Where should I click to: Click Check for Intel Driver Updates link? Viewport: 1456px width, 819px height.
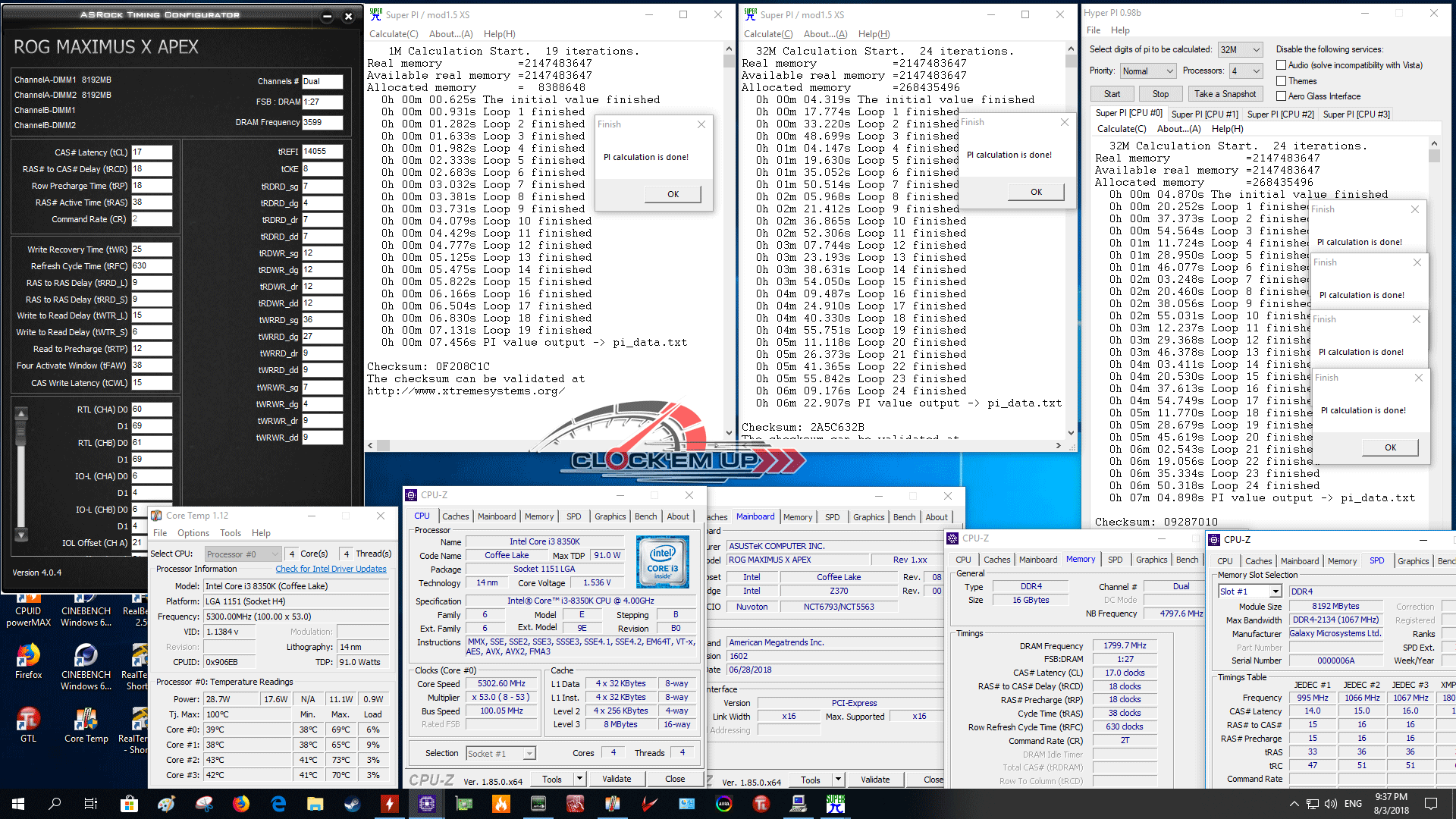pos(331,569)
